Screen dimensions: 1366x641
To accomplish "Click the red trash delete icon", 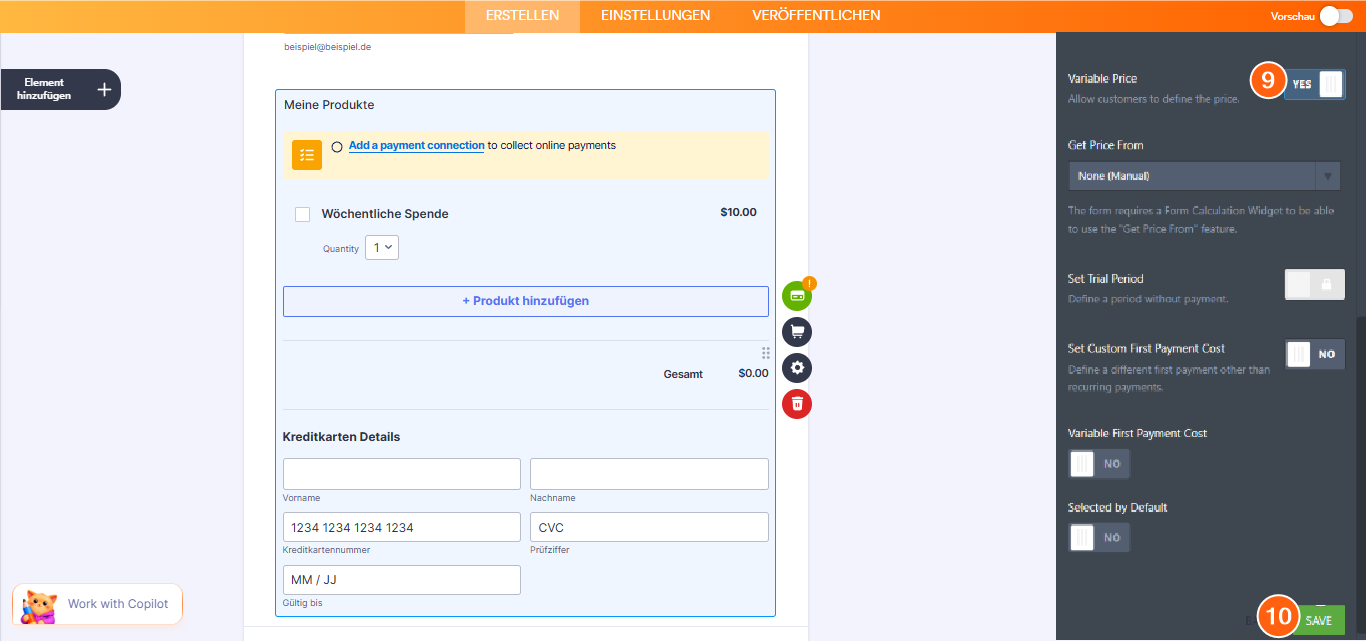I will (x=797, y=404).
